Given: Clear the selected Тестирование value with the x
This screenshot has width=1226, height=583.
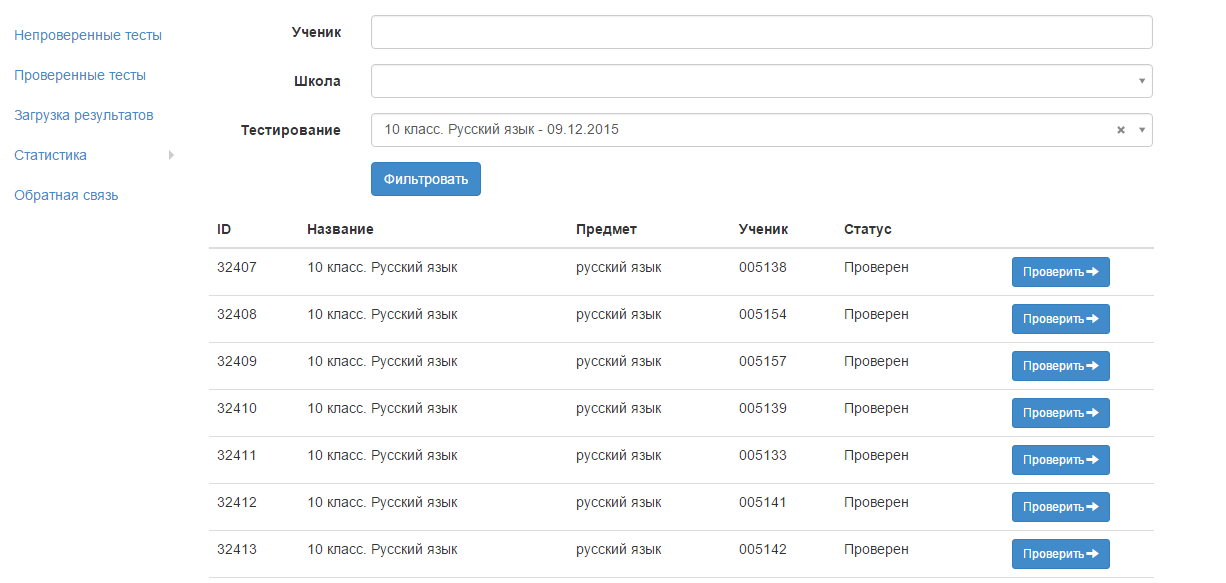Looking at the screenshot, I should click(x=1121, y=130).
